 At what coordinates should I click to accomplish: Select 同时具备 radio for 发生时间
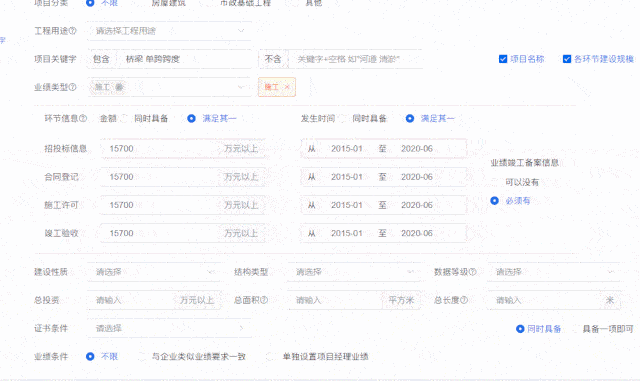(x=342, y=118)
